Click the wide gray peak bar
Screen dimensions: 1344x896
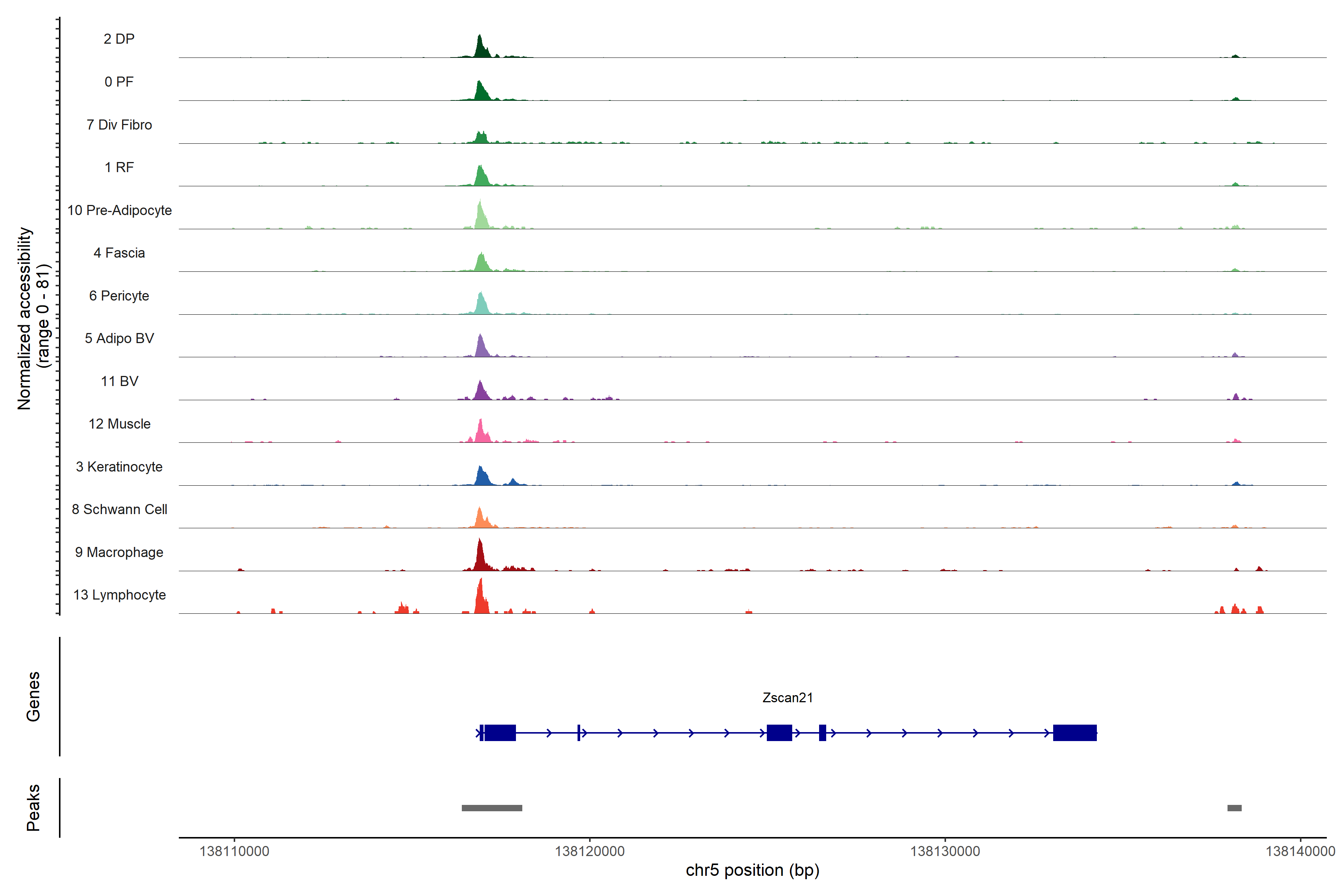point(491,808)
